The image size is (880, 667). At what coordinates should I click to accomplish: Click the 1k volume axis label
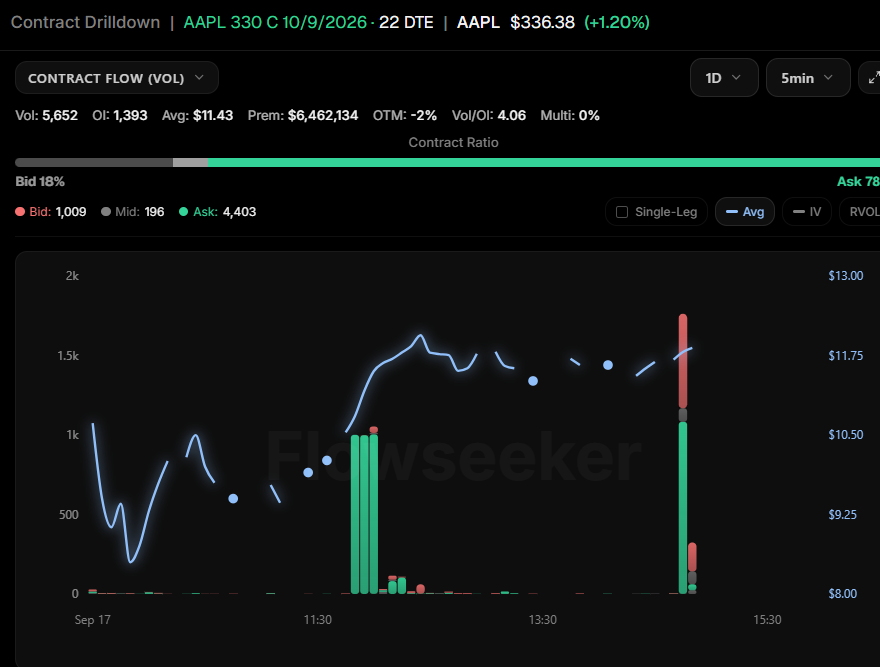(73, 435)
